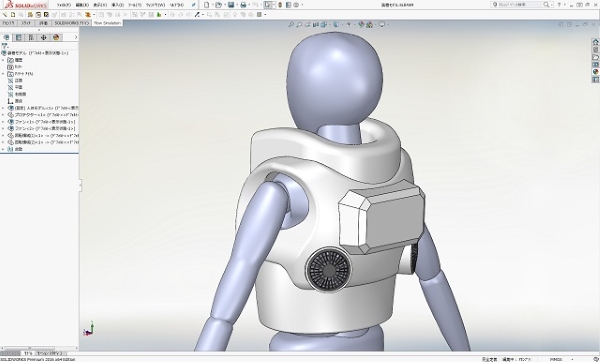Open View Palette in task pane

pyautogui.click(x=595, y=65)
